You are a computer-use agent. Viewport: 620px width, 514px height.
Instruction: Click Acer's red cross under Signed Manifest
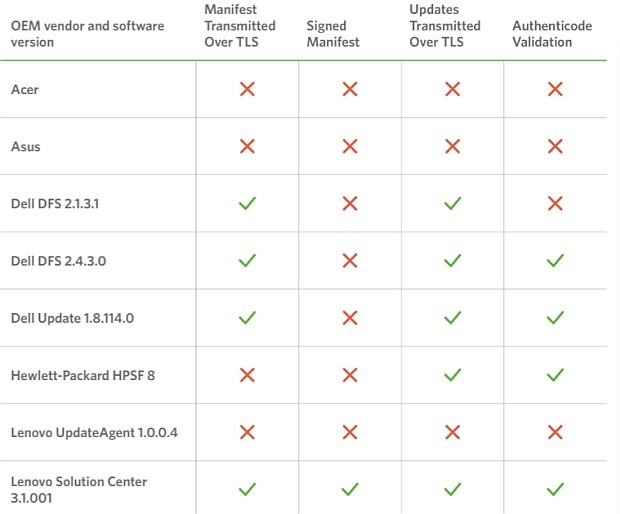350,89
